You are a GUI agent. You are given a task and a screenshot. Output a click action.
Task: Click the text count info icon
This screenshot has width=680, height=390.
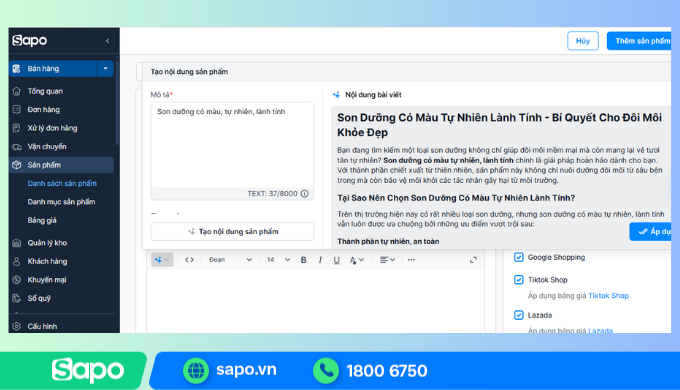click(305, 193)
